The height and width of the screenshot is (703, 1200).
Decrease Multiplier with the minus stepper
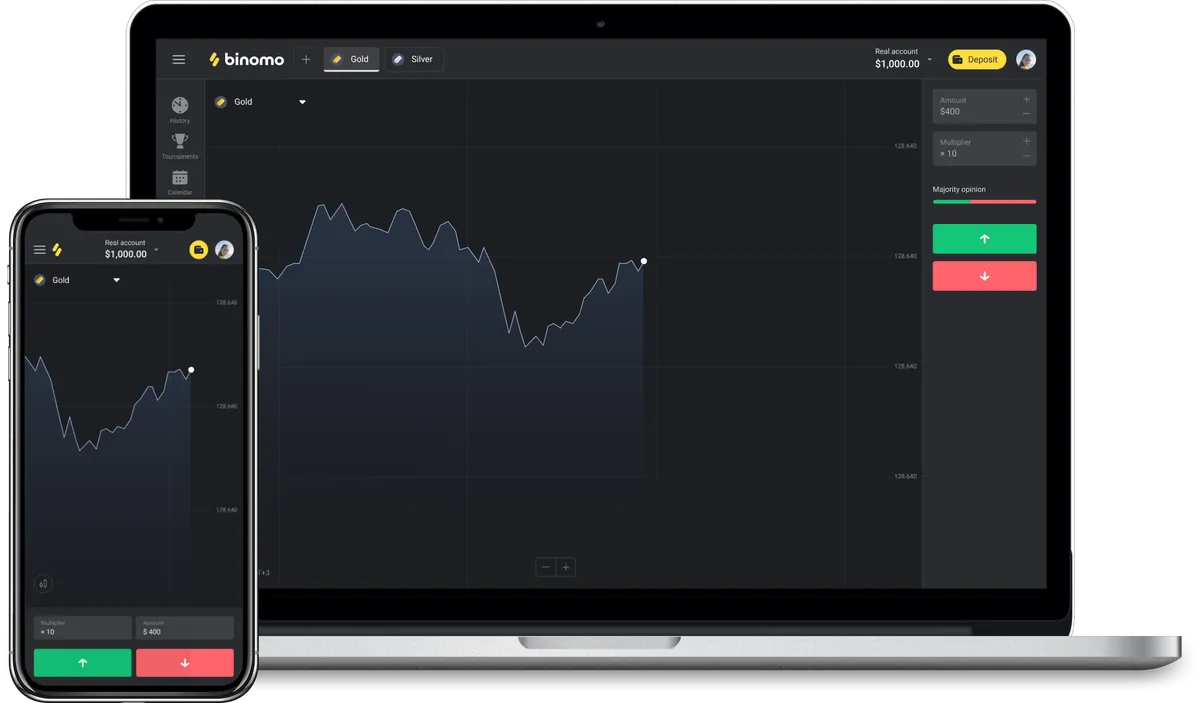pyautogui.click(x=1026, y=156)
